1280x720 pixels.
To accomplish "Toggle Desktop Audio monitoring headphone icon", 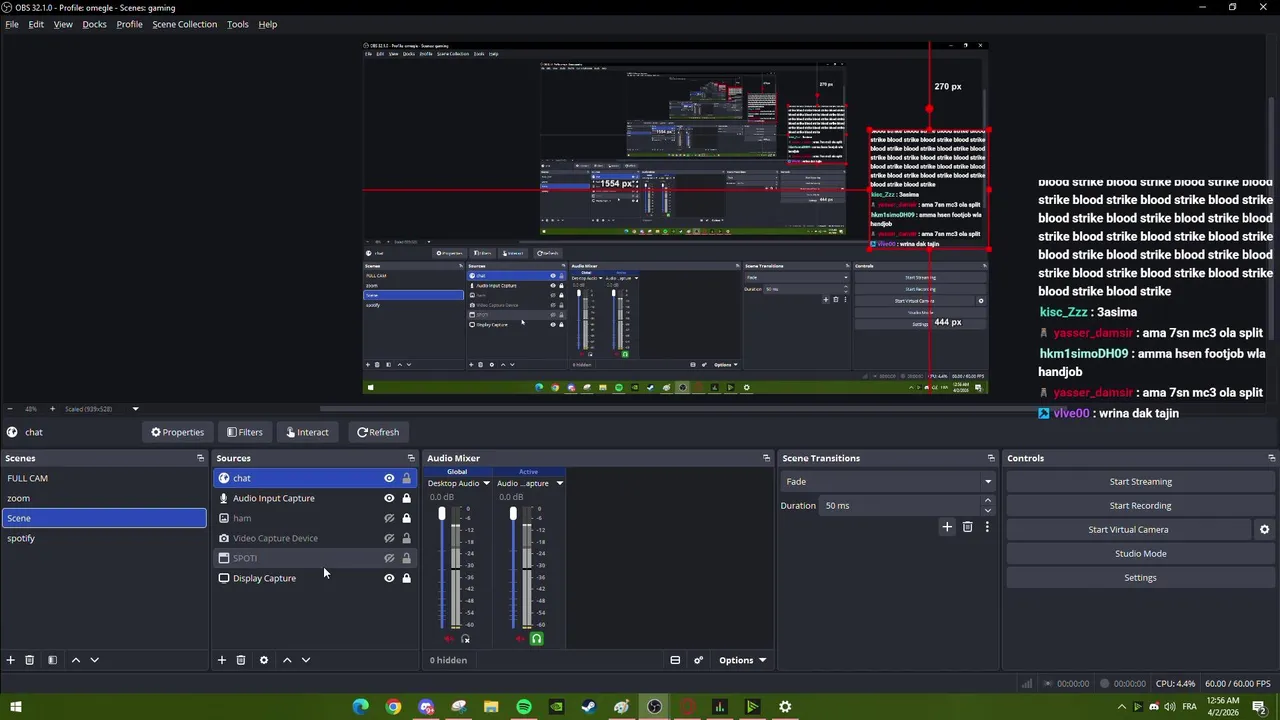I will [465, 639].
